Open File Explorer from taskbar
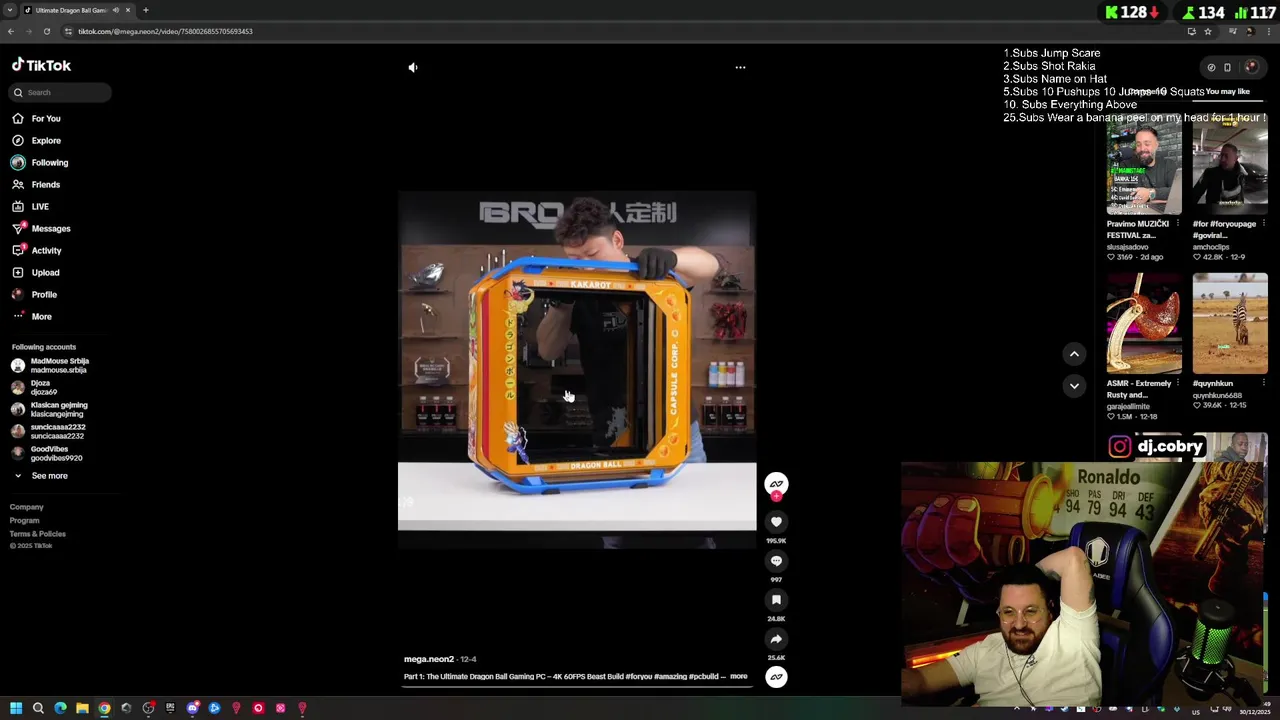This screenshot has width=1280, height=720. (82, 708)
